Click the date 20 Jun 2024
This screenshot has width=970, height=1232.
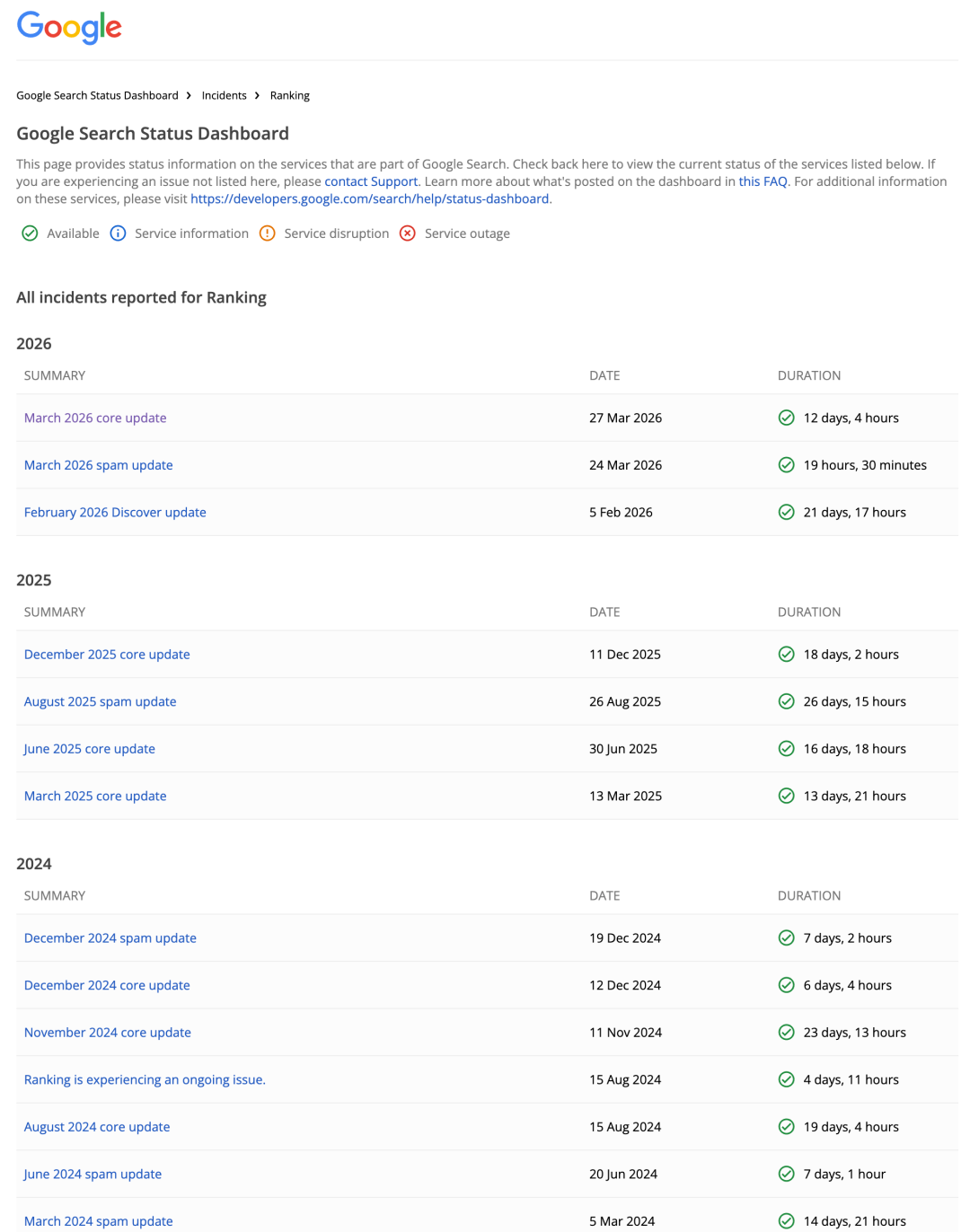[x=622, y=1174]
